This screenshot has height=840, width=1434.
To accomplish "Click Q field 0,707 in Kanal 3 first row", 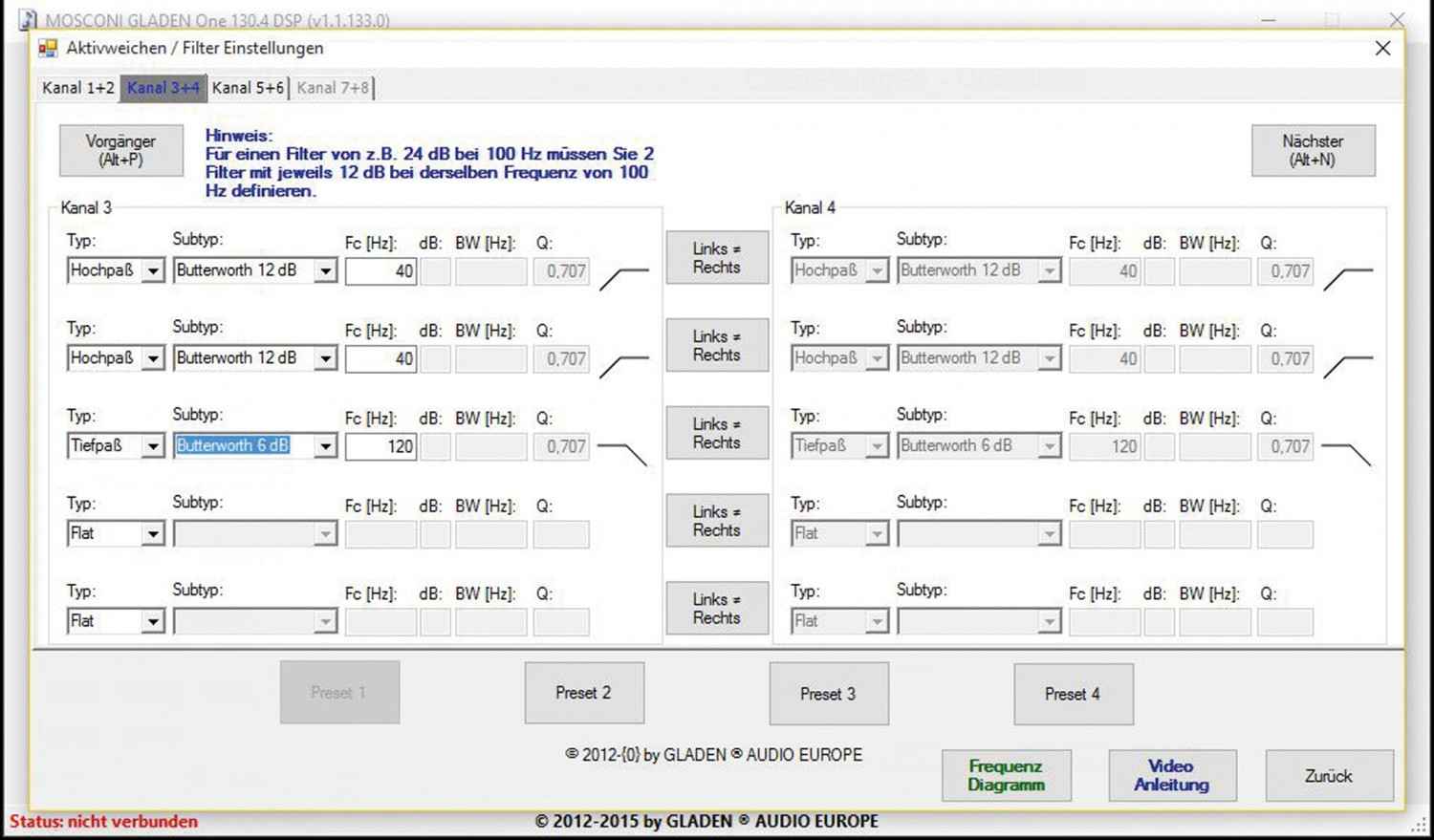I will click(561, 271).
